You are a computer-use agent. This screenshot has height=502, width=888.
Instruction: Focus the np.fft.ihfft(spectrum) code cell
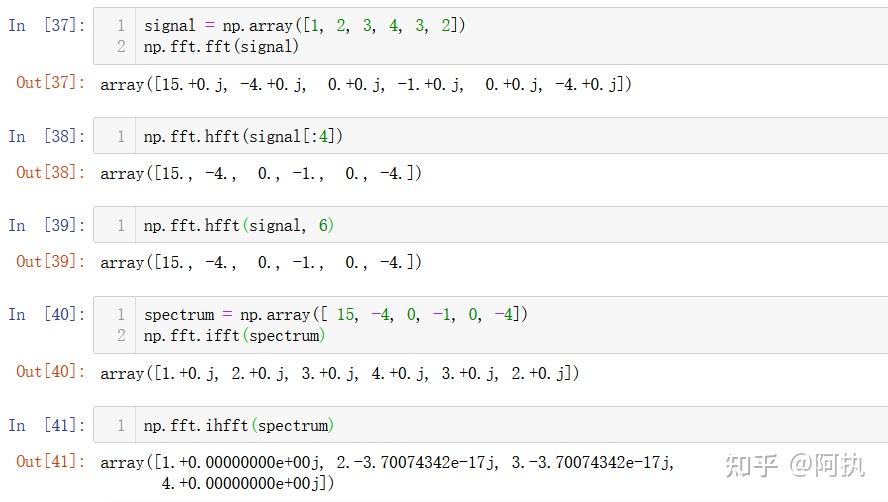(x=490, y=424)
